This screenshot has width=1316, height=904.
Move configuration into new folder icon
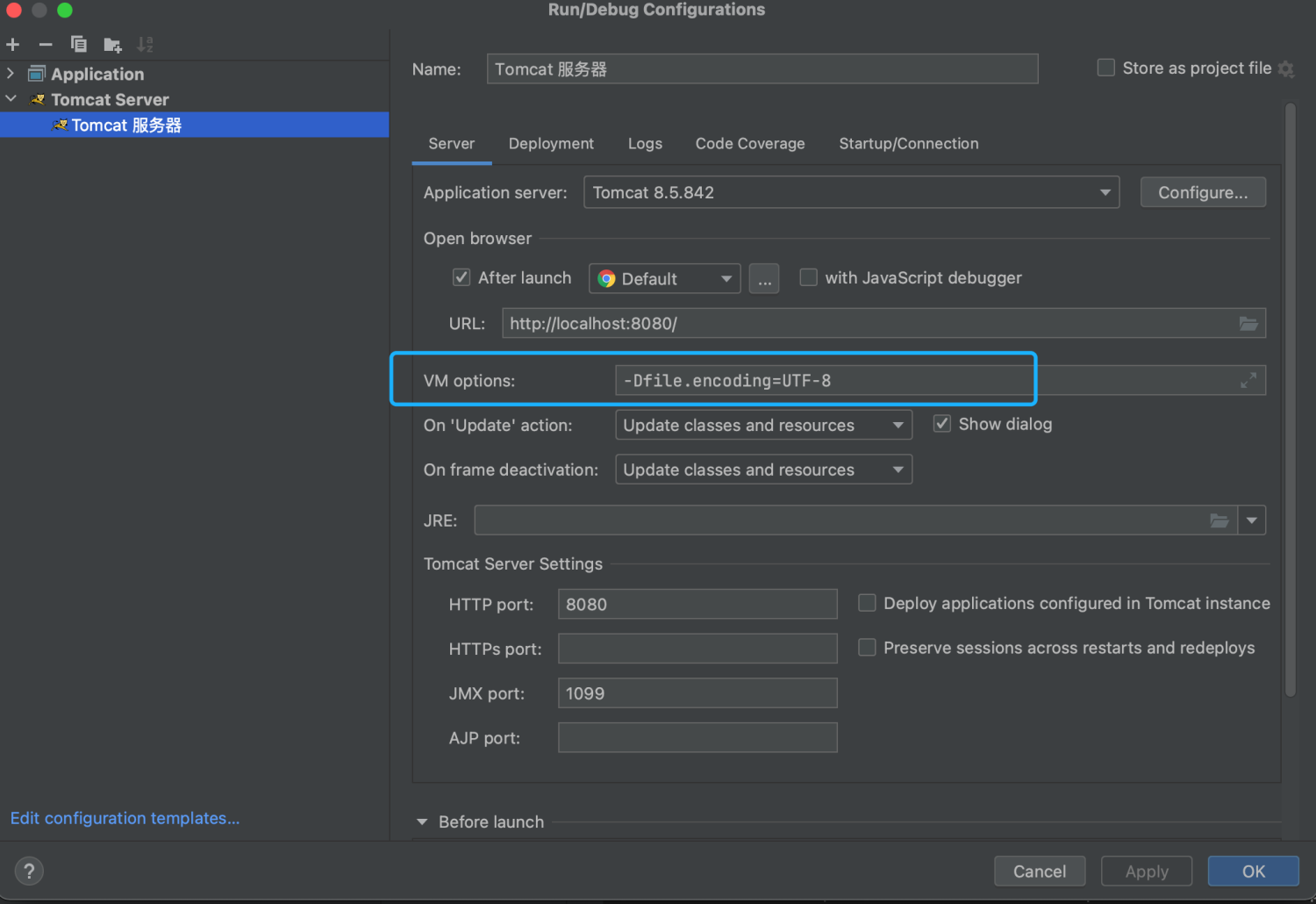click(112, 45)
